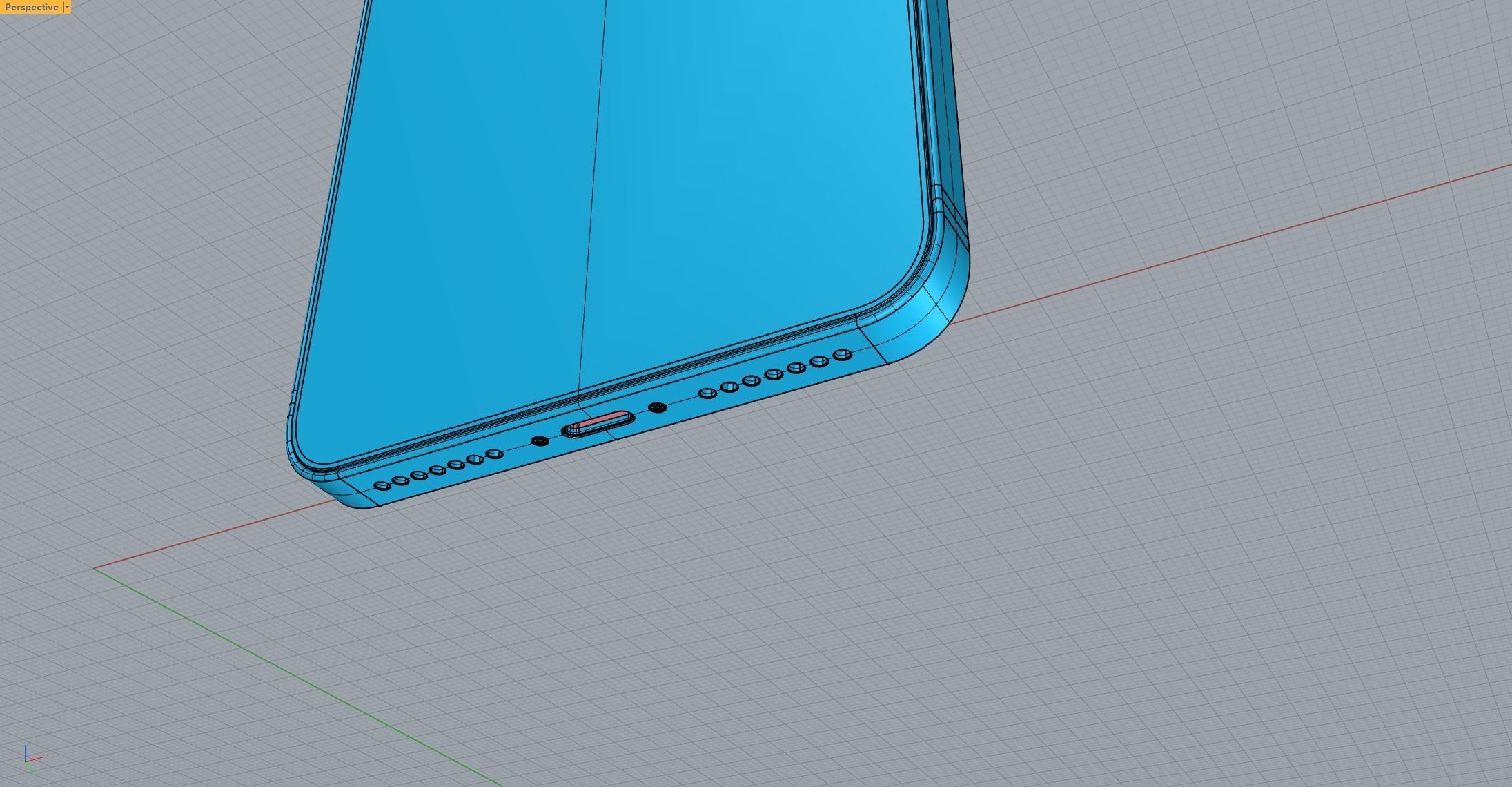This screenshot has height=787, width=1512.
Task: Select the screw hole right of charging port
Action: pos(658,407)
